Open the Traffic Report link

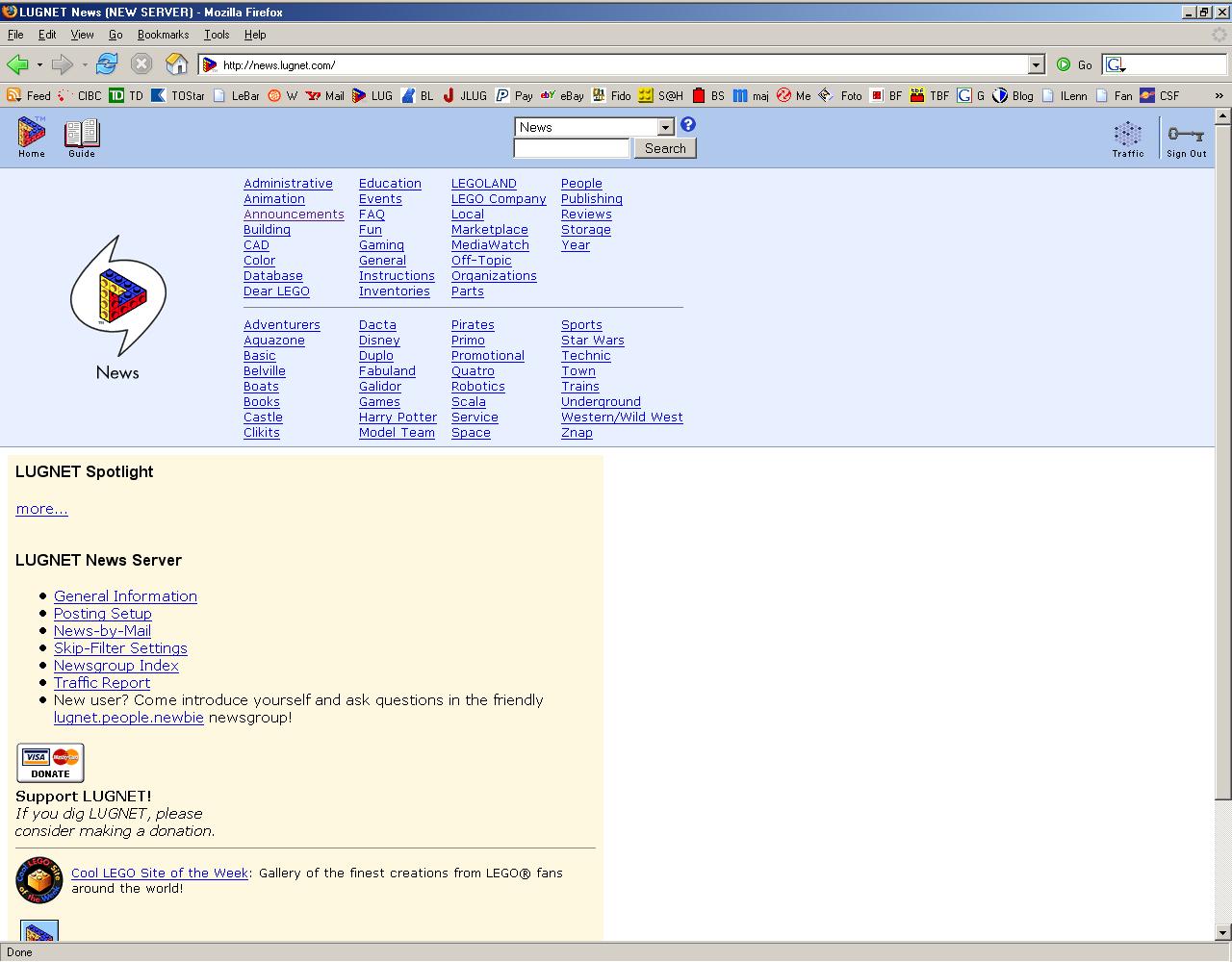click(102, 683)
